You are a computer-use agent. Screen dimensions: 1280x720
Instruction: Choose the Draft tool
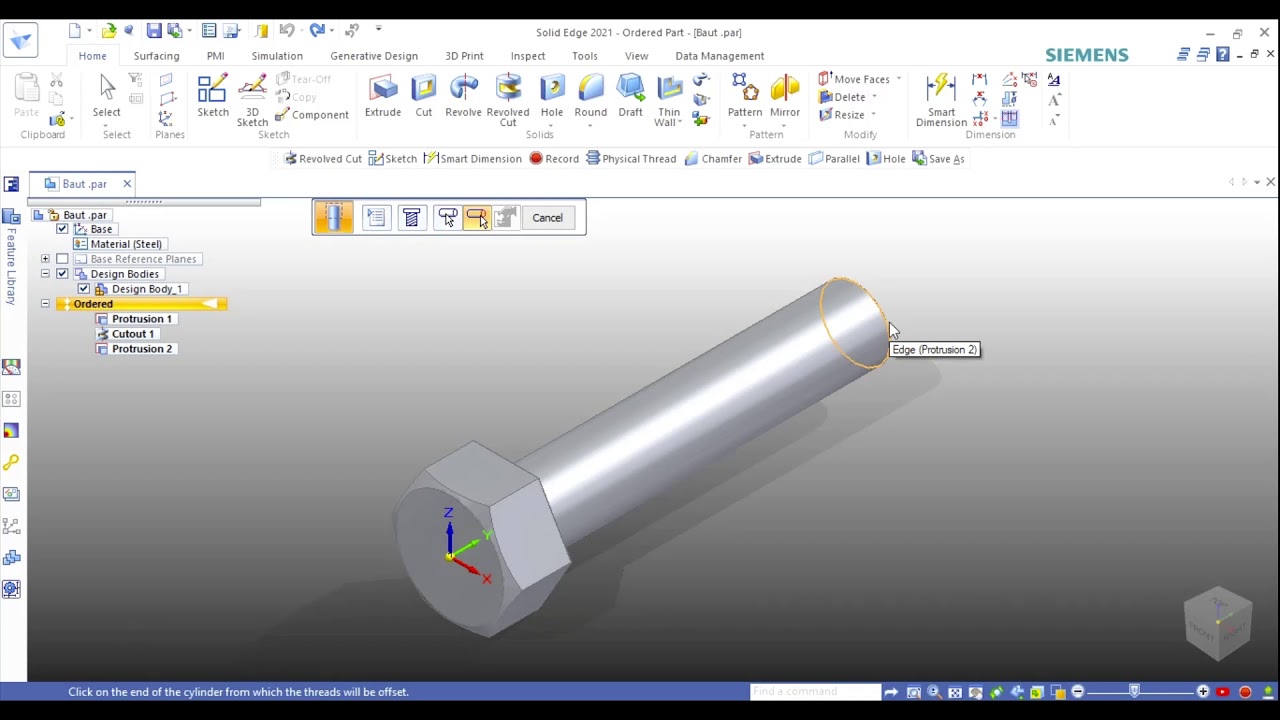click(x=630, y=96)
